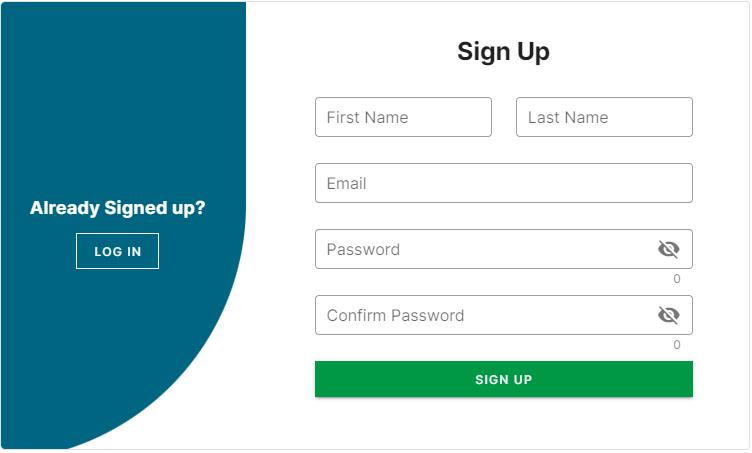752x453 pixels.
Task: Toggle visibility for Confirm Password
Action: pos(668,315)
